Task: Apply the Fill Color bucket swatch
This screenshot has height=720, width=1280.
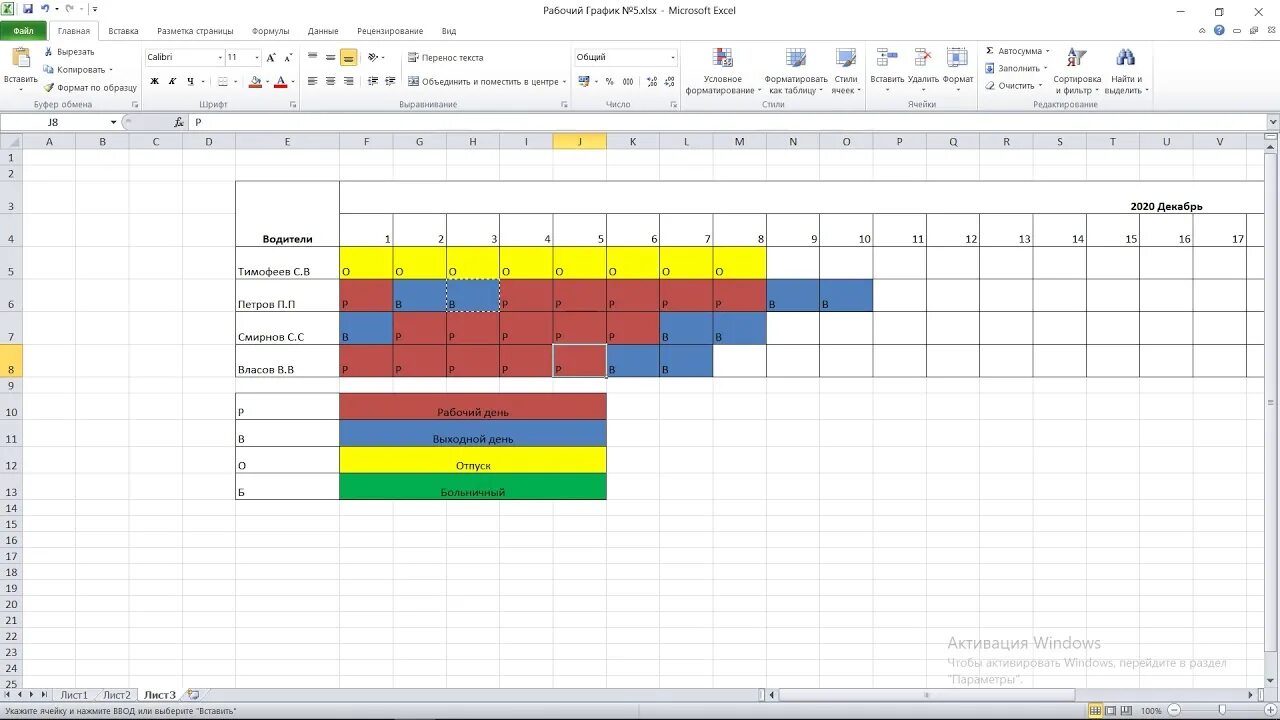Action: [255, 82]
